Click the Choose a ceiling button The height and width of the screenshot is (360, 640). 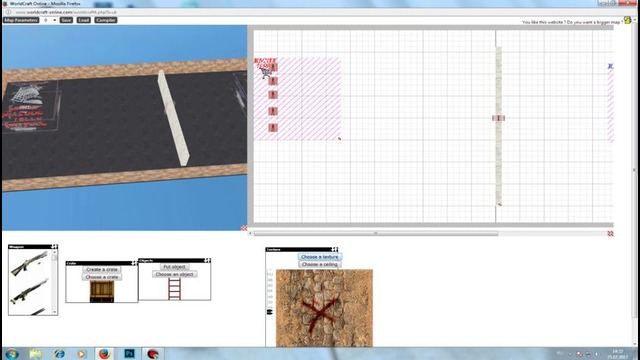320,264
